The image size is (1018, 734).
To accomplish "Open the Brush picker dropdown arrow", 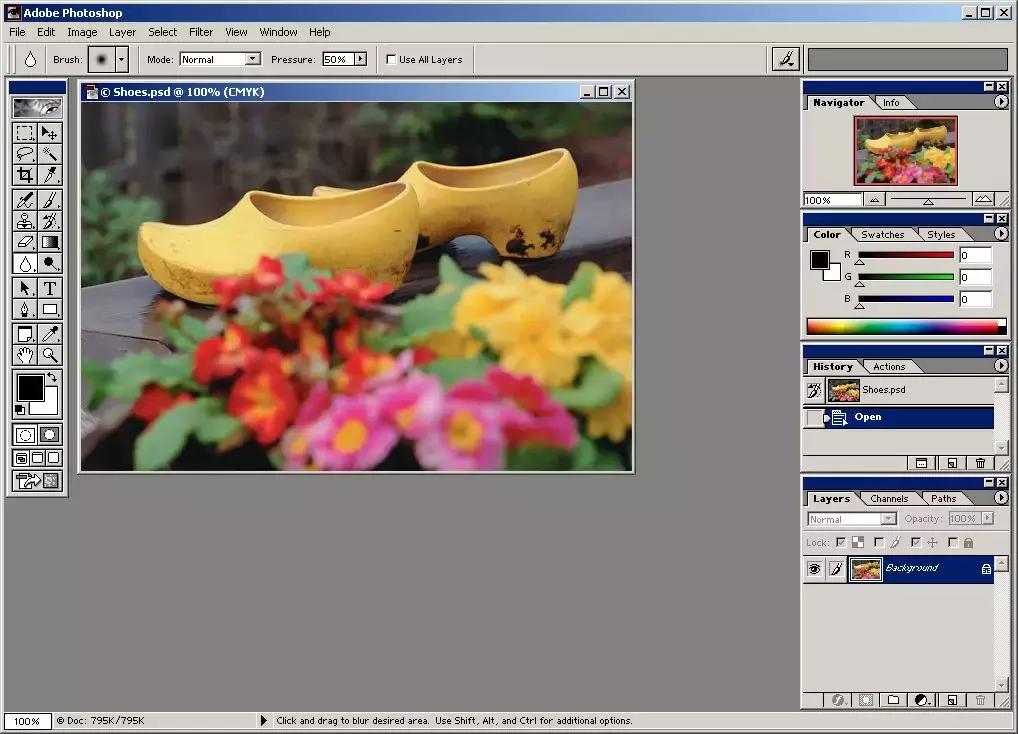I will pyautogui.click(x=122, y=60).
